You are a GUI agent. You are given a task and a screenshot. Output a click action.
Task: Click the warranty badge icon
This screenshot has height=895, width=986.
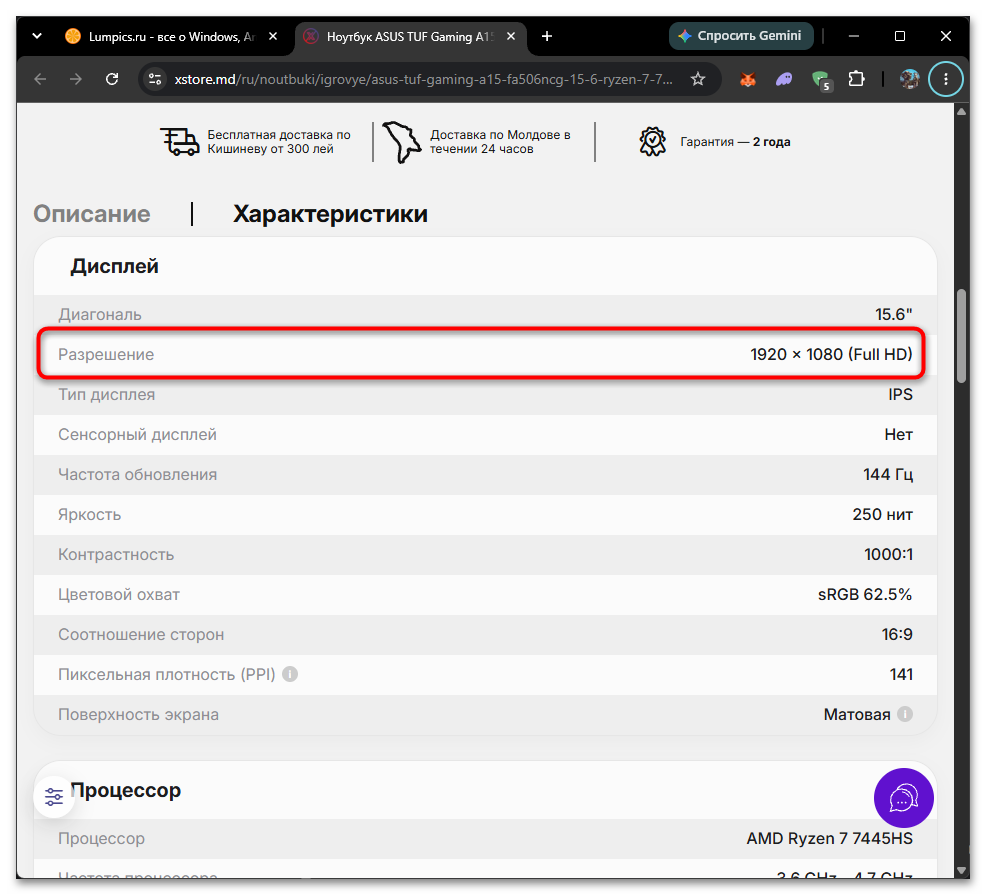point(652,142)
